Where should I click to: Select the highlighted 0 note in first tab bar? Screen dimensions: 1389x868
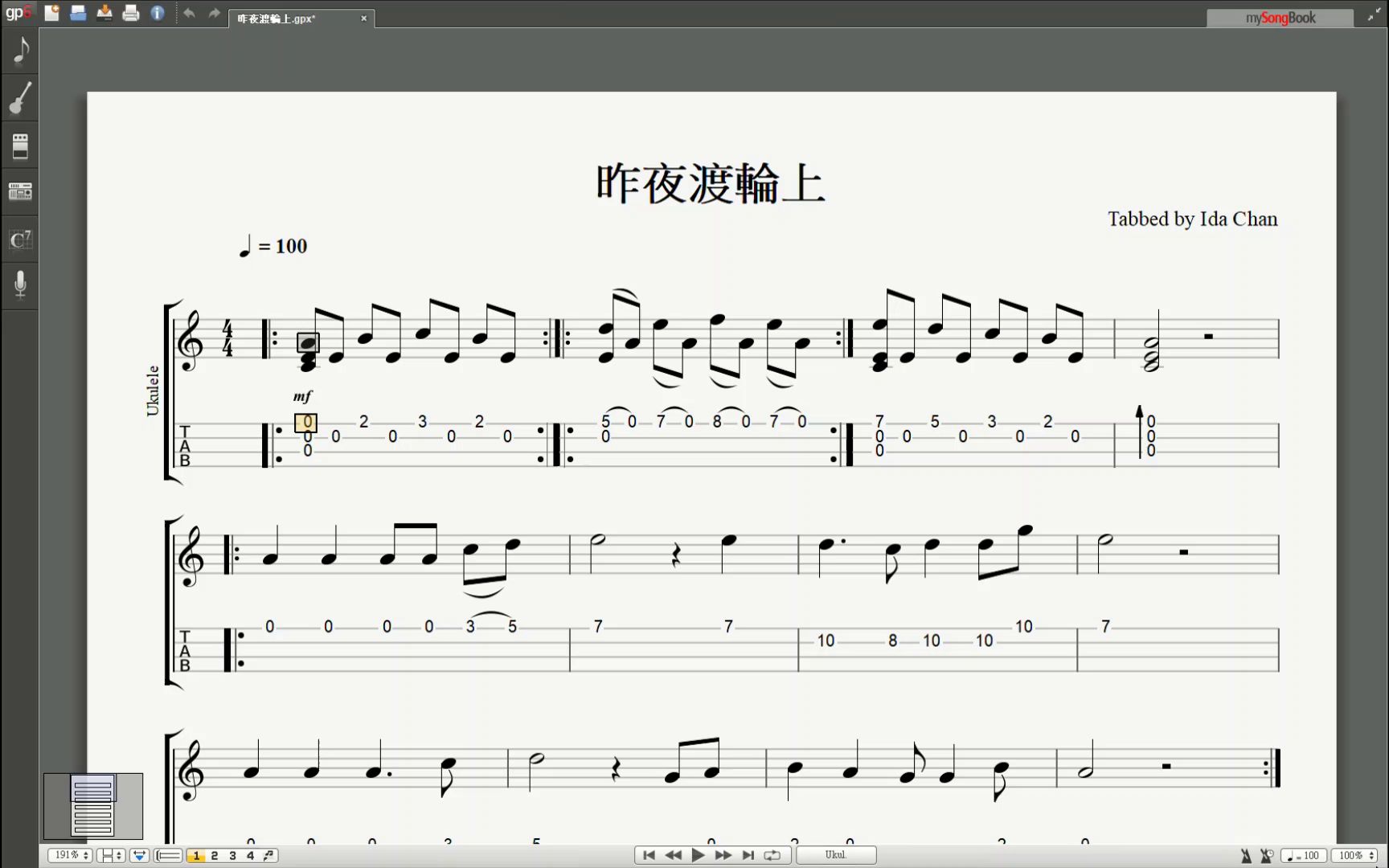click(306, 422)
